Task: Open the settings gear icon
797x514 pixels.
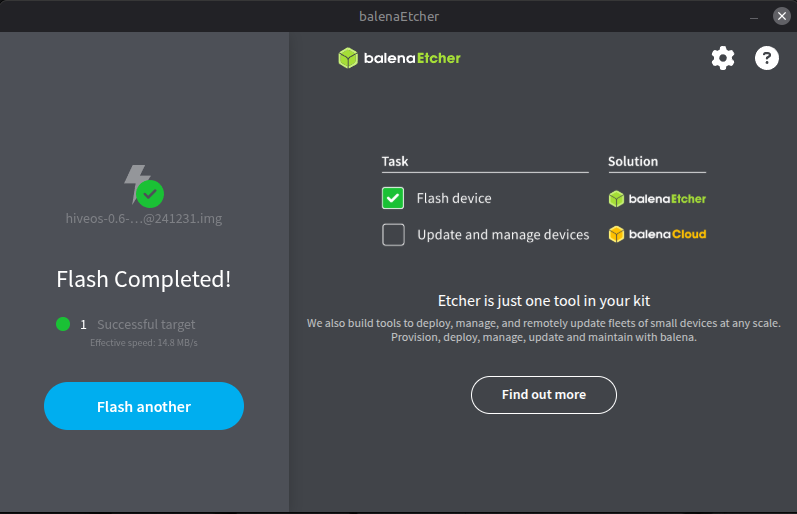Action: (x=722, y=58)
